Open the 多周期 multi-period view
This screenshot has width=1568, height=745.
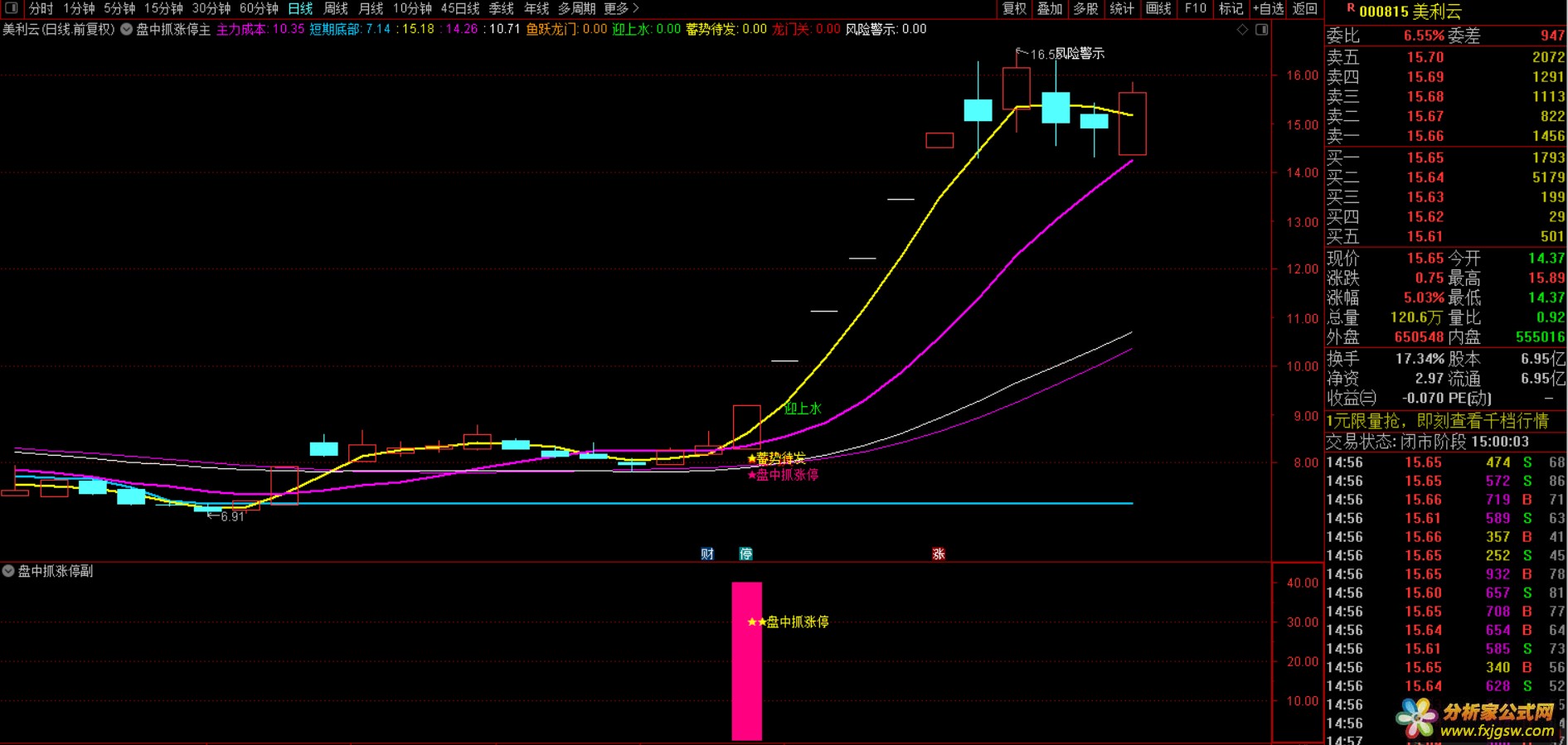pyautogui.click(x=576, y=8)
